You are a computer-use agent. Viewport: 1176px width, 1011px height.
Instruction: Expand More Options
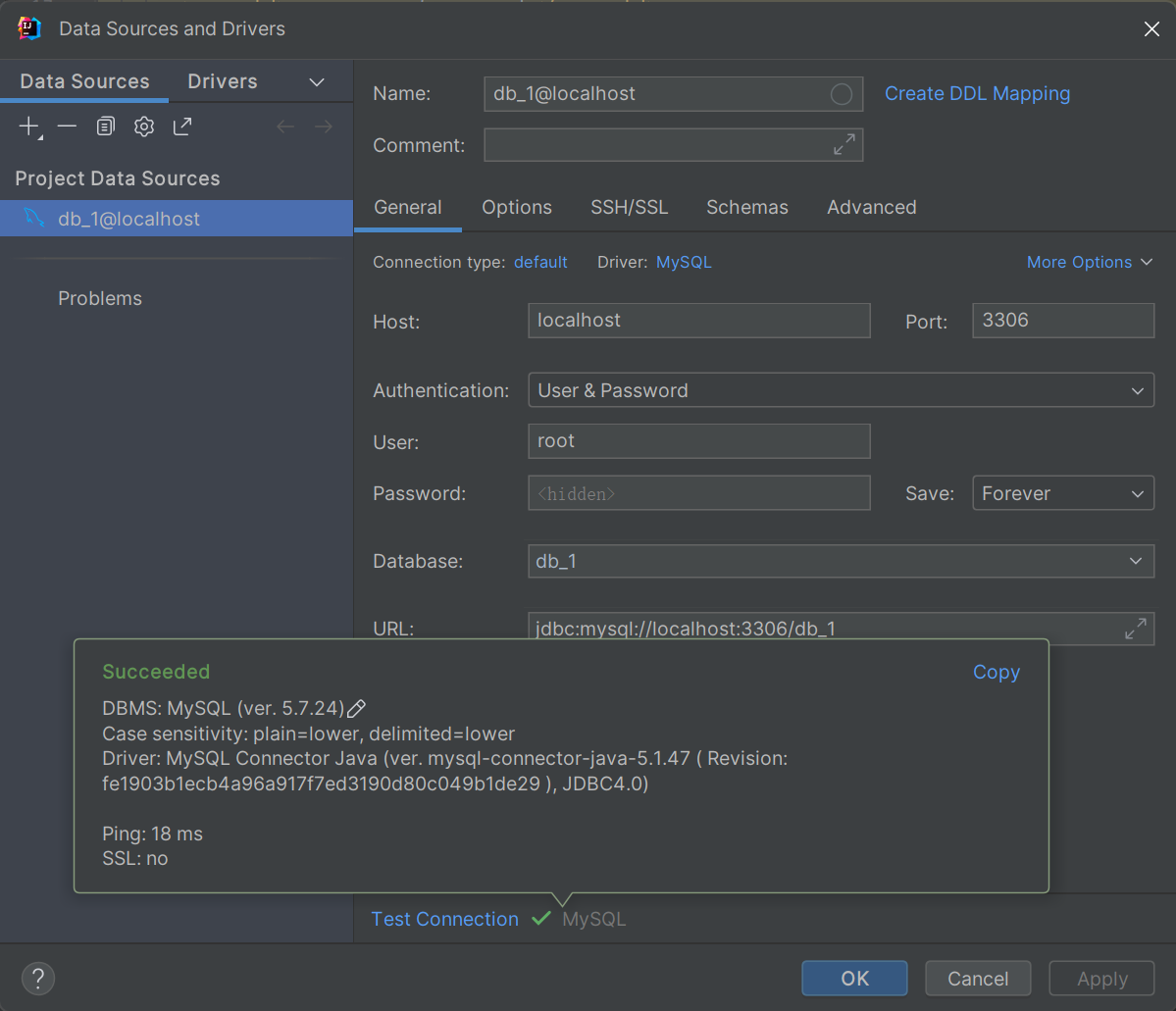point(1089,262)
